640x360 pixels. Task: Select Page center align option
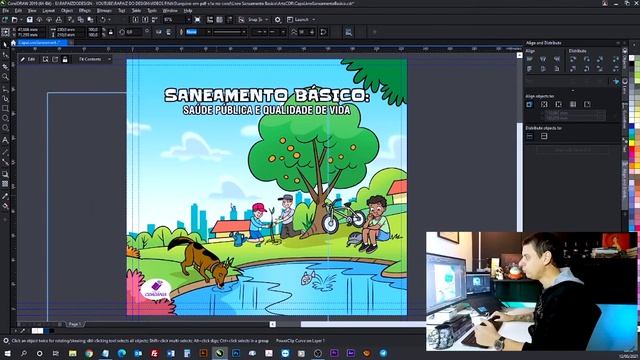558,104
